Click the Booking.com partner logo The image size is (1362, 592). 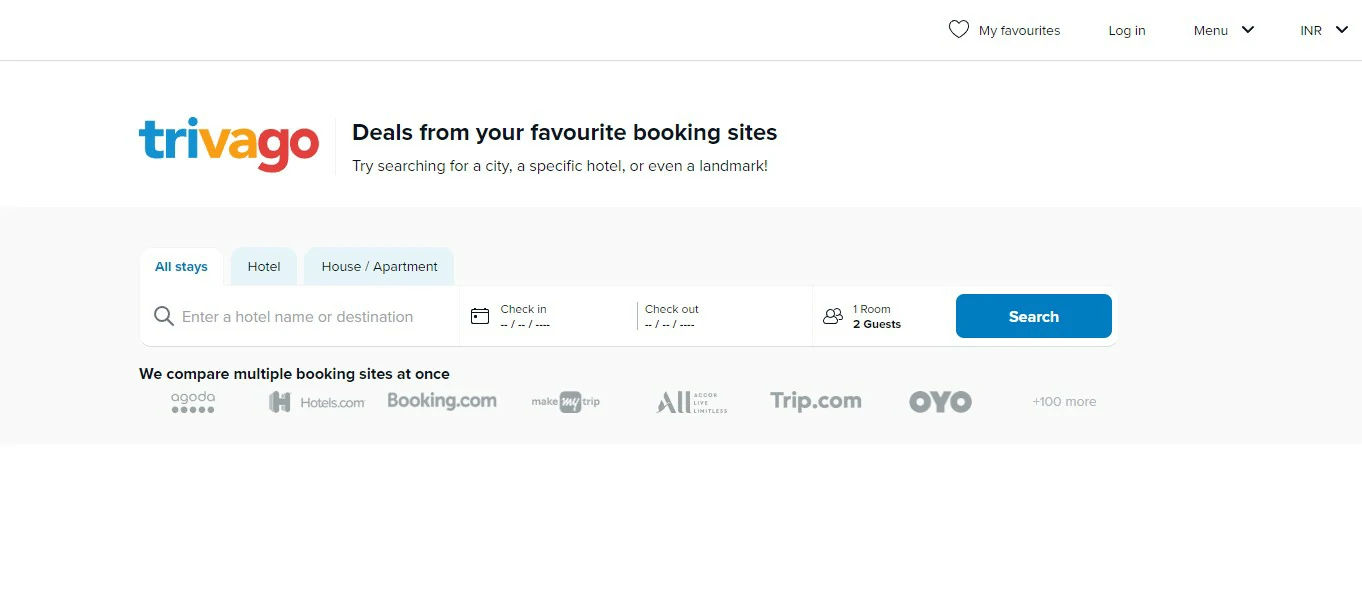pyautogui.click(x=442, y=401)
